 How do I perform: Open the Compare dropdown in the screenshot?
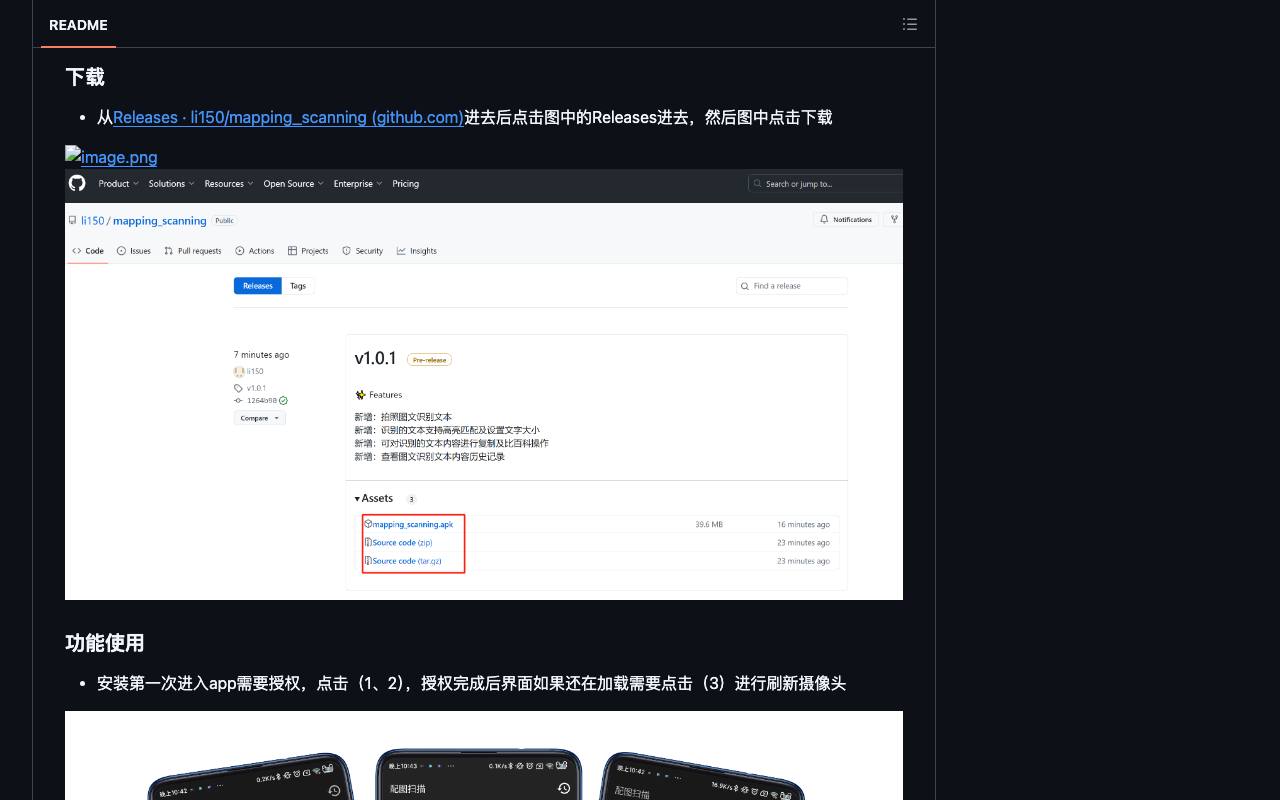260,418
